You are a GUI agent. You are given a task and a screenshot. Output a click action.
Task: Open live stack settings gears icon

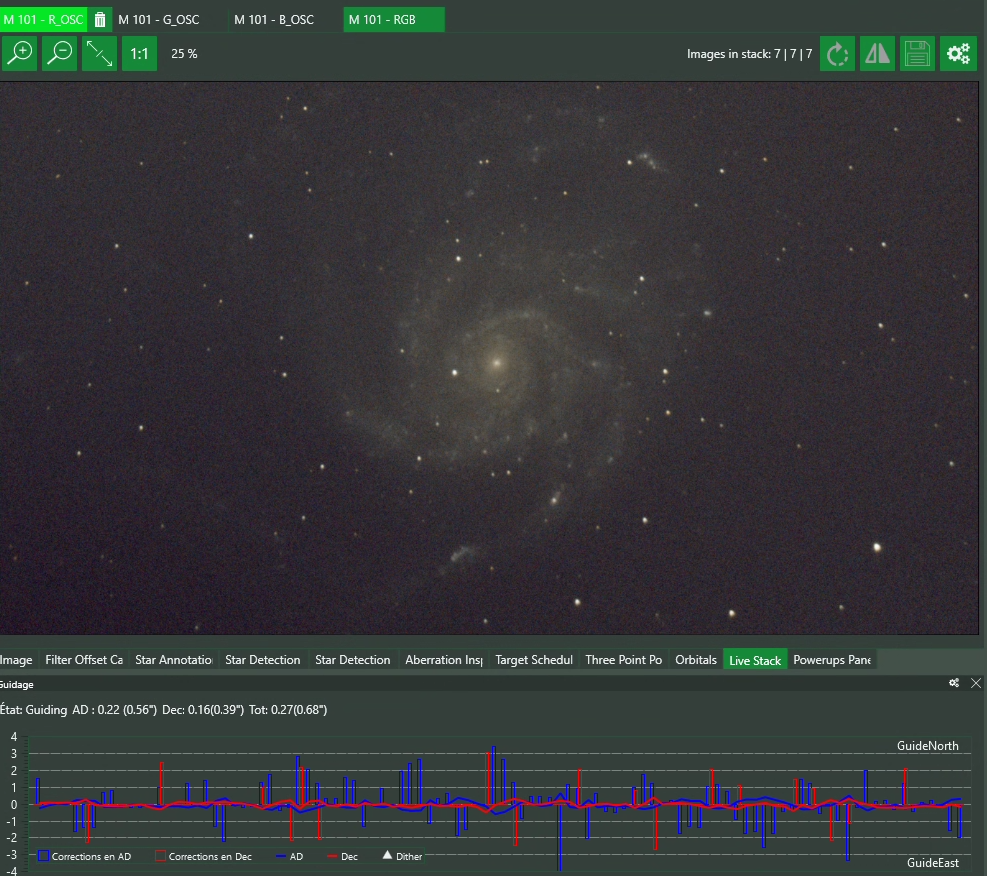[959, 54]
